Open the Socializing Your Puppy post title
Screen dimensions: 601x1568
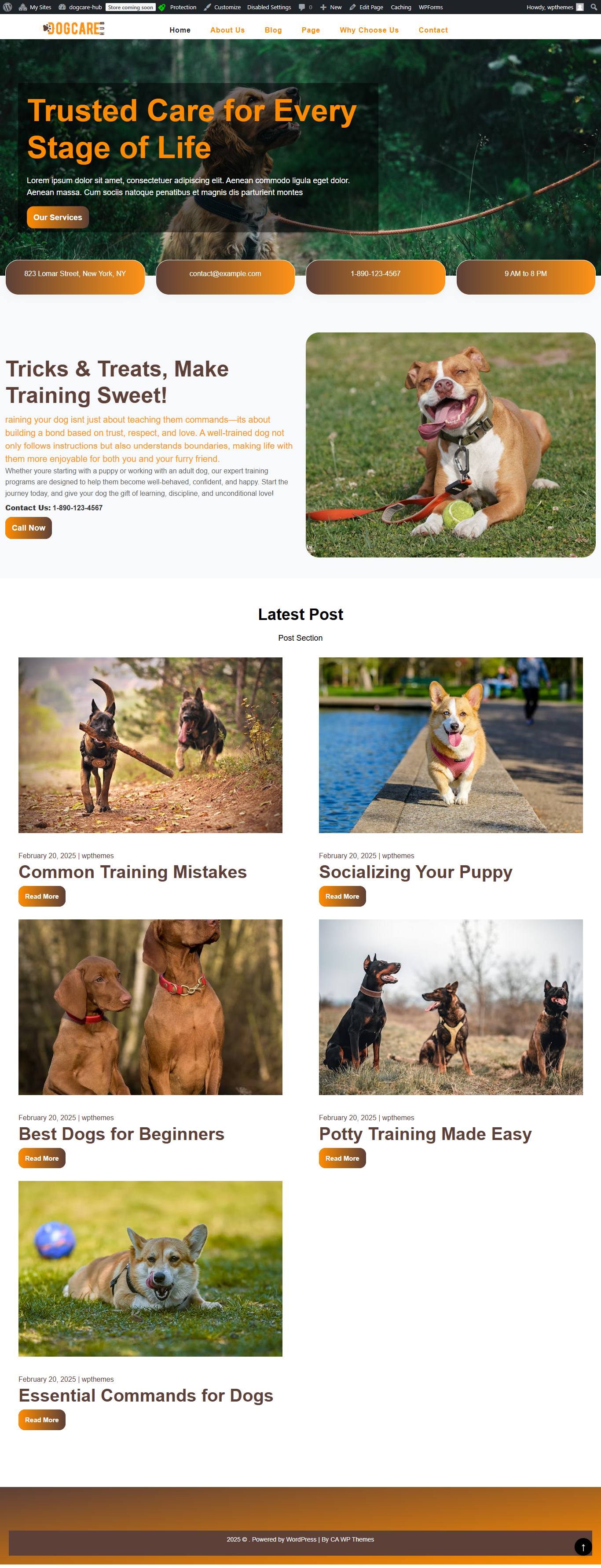[x=415, y=872]
